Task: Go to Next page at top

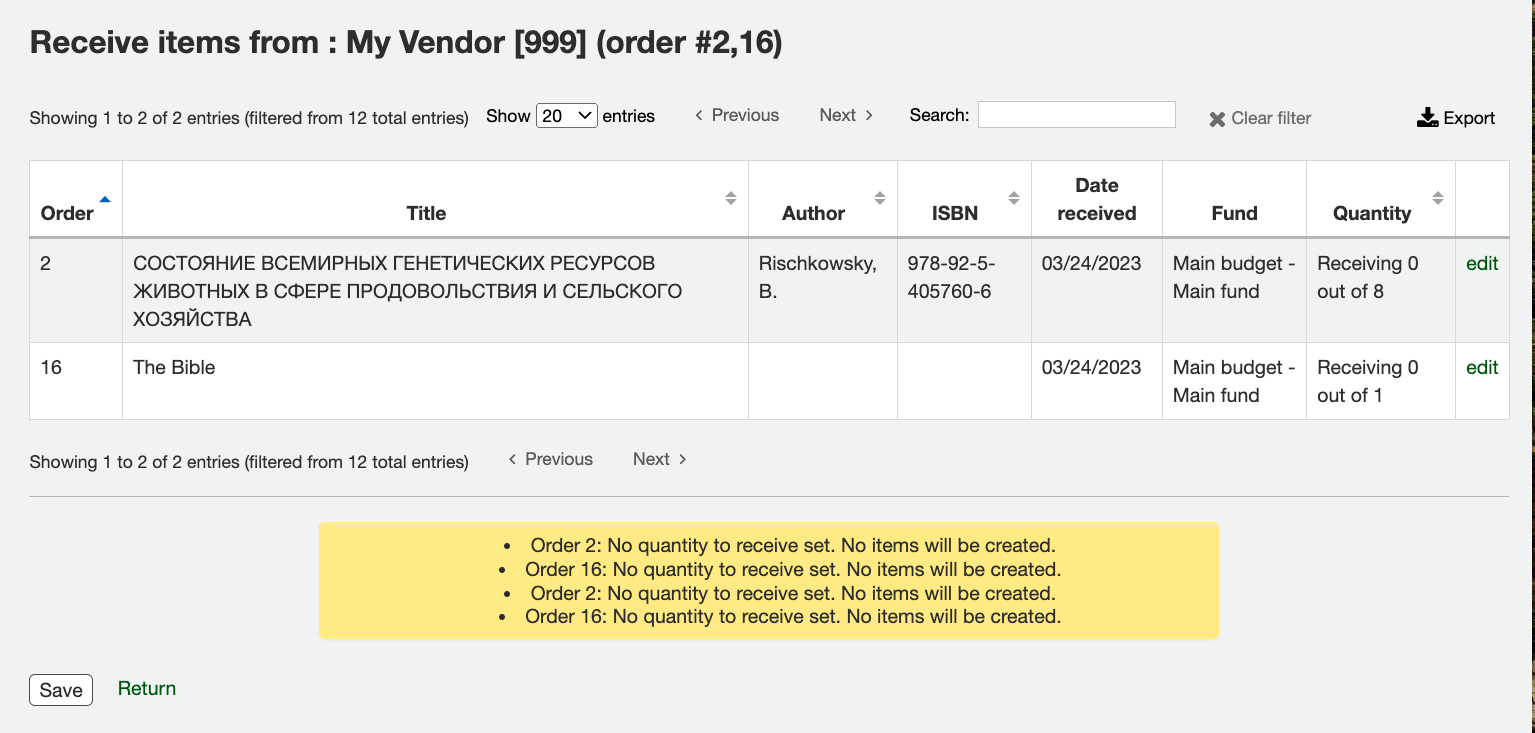Action: 846,115
